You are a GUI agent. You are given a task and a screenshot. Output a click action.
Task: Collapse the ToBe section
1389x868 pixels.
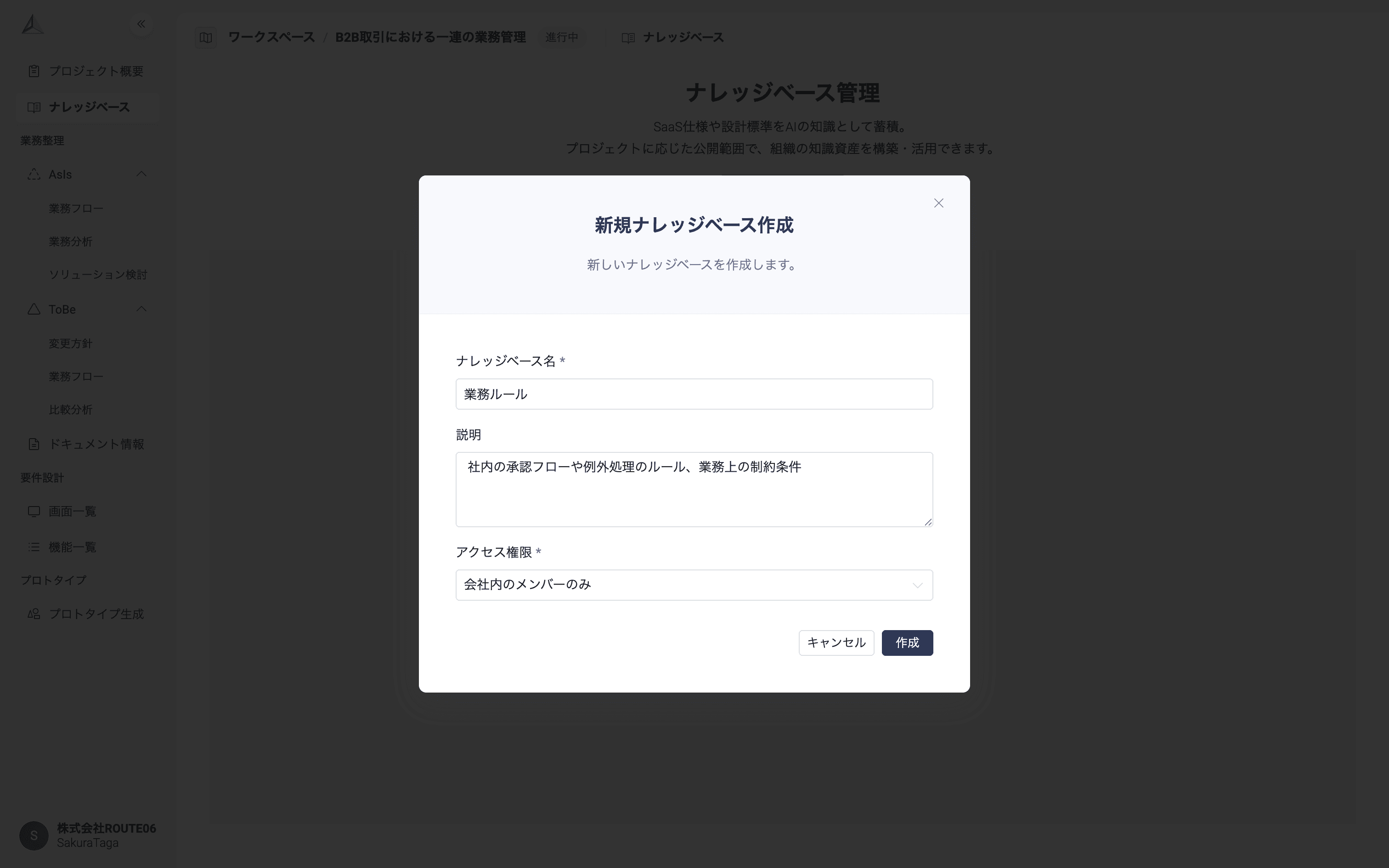pyautogui.click(x=141, y=309)
